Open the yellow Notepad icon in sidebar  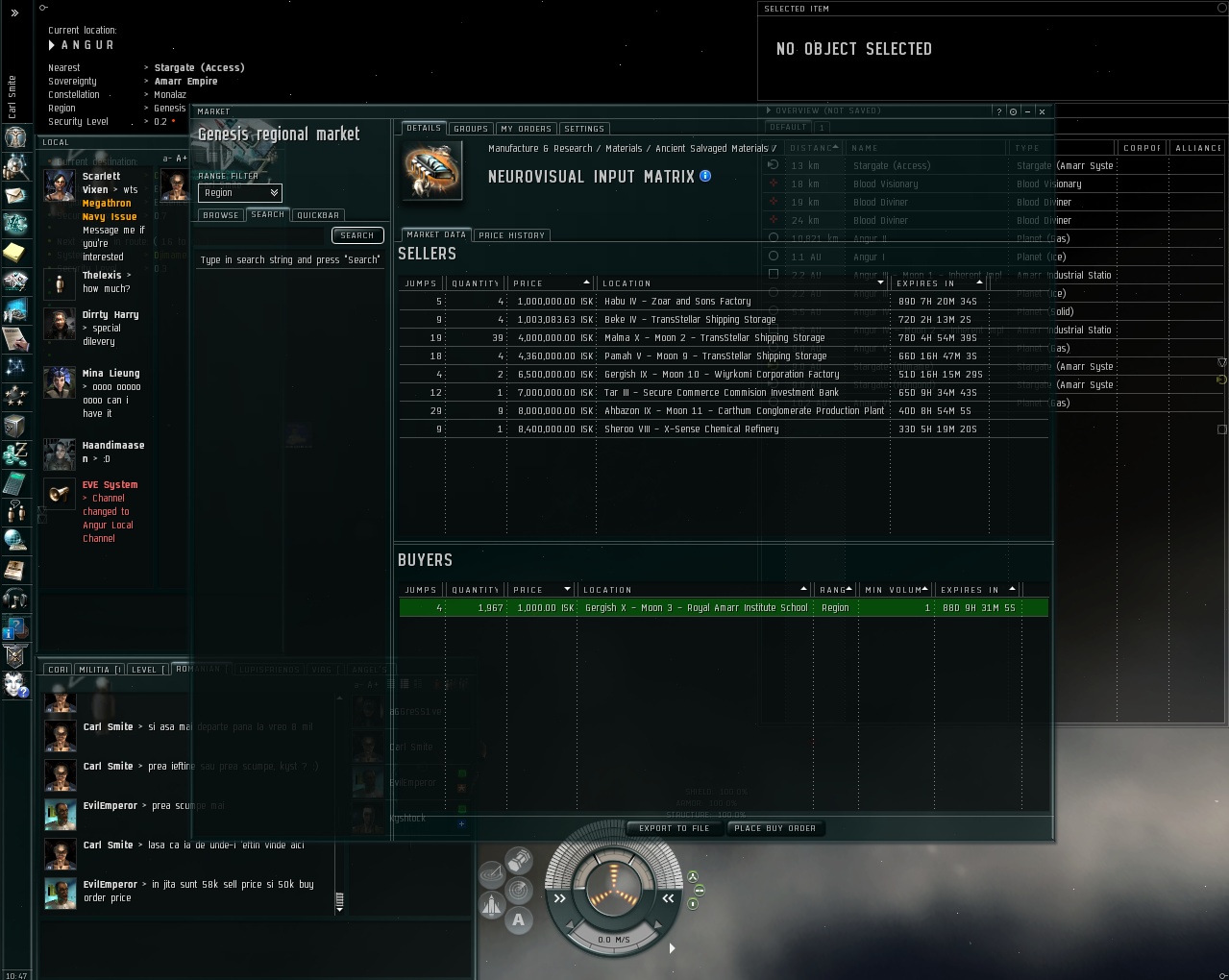pyautogui.click(x=15, y=252)
